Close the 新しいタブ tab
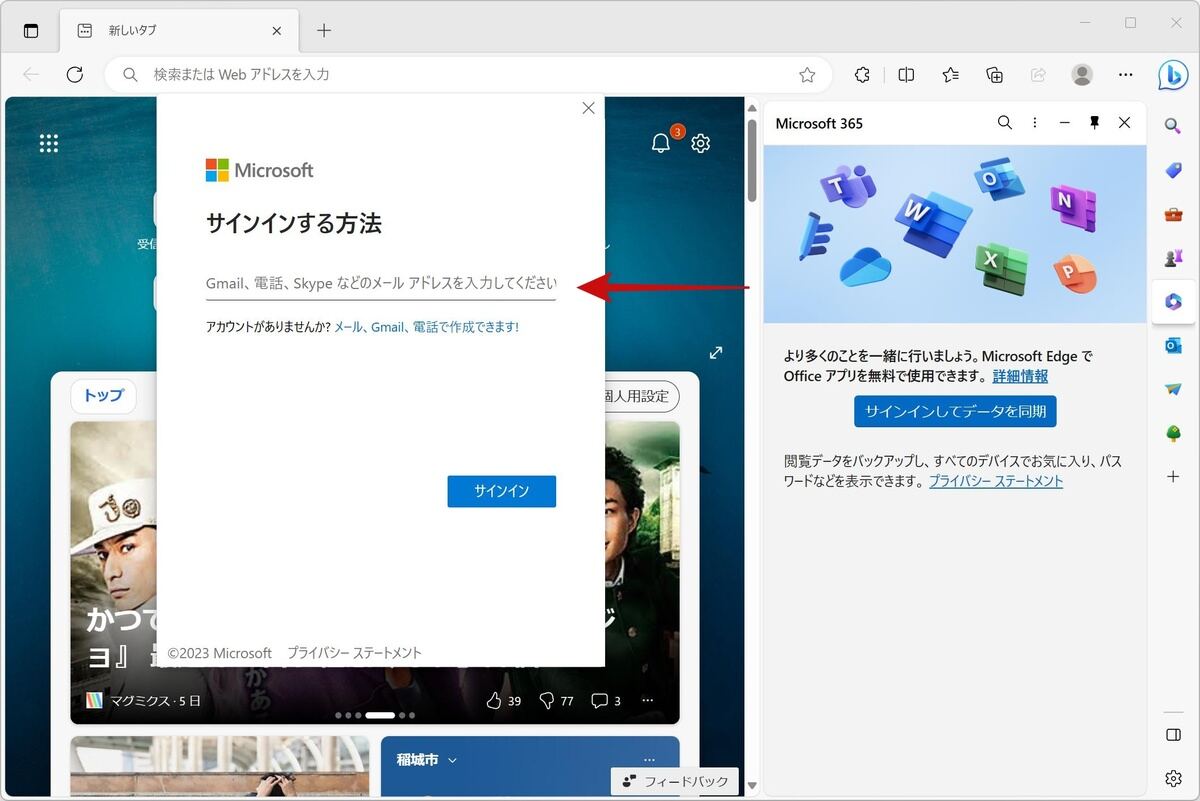This screenshot has width=1200, height=801. click(x=277, y=31)
